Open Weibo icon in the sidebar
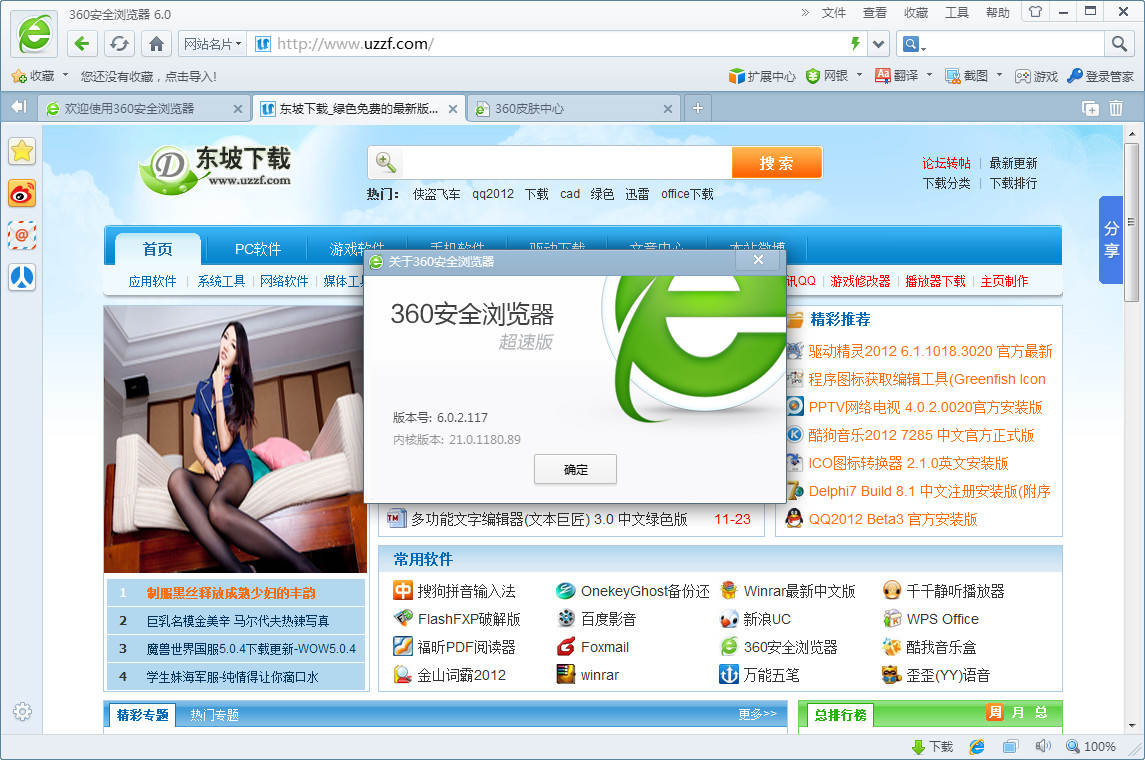The height and width of the screenshot is (760, 1145). click(x=22, y=193)
